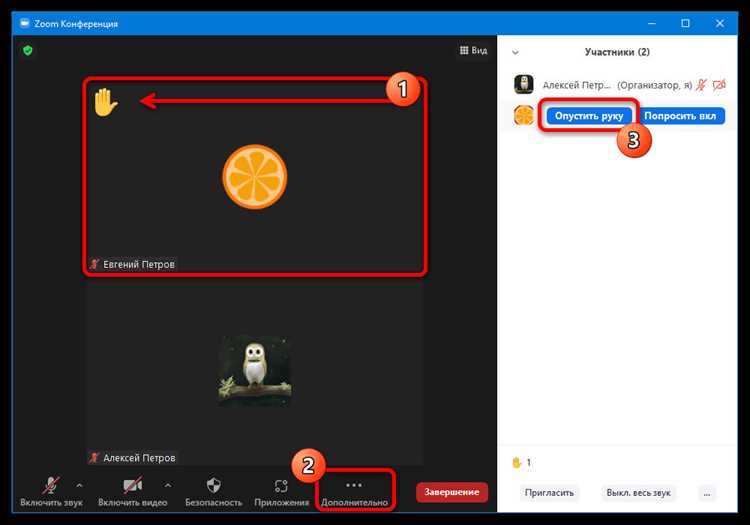750x525 pixels.
Task: Open the Security shield menu
Action: pyautogui.click(x=213, y=492)
